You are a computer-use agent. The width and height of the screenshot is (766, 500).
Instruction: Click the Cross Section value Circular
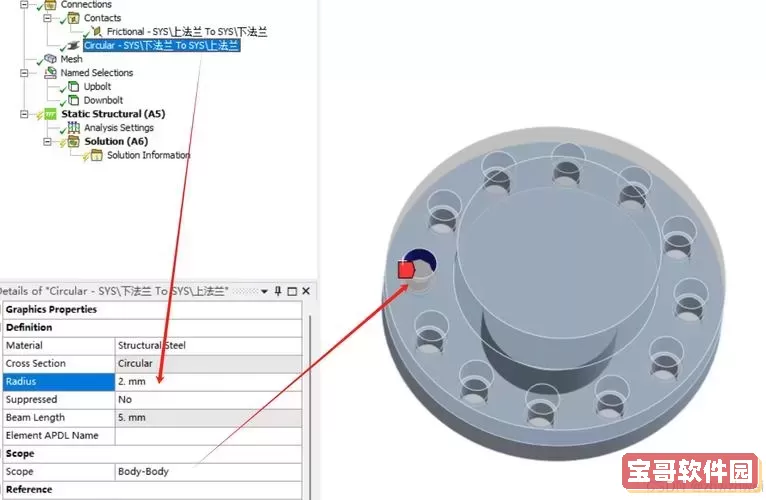coord(209,364)
